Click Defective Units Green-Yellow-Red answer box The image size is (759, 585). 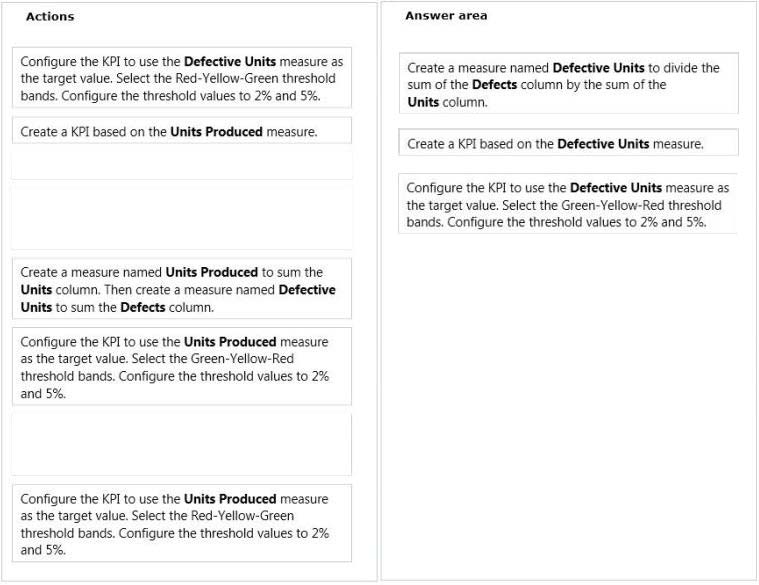point(568,204)
